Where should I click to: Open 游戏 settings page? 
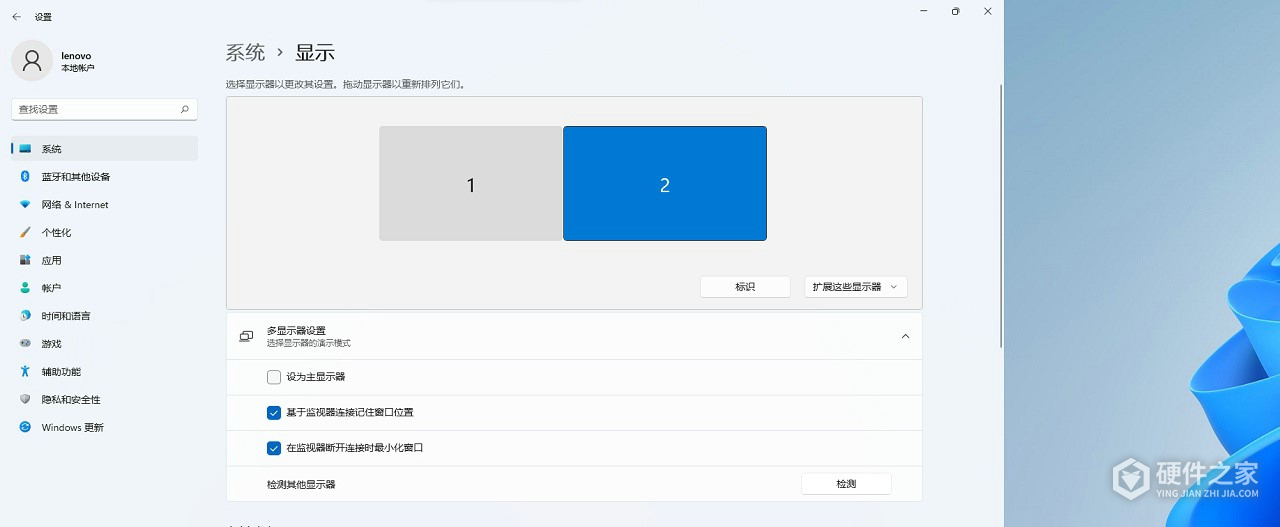click(x=104, y=344)
